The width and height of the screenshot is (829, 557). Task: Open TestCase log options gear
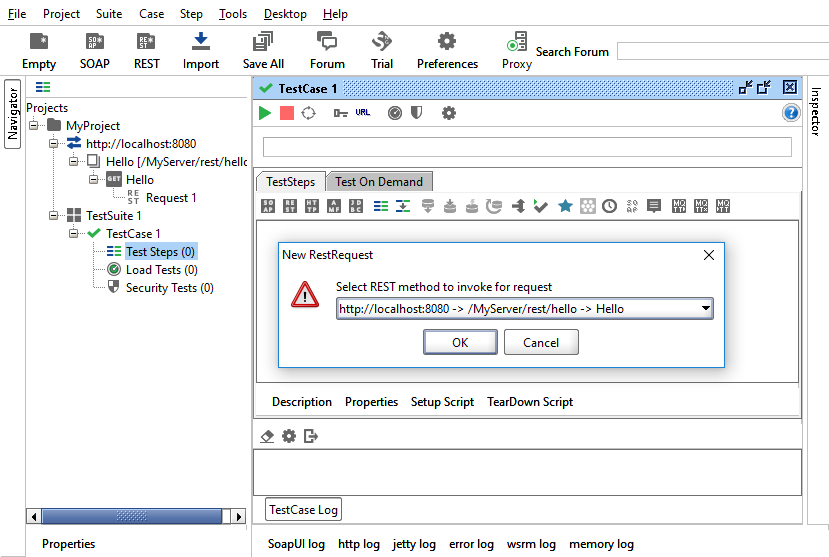click(x=289, y=436)
